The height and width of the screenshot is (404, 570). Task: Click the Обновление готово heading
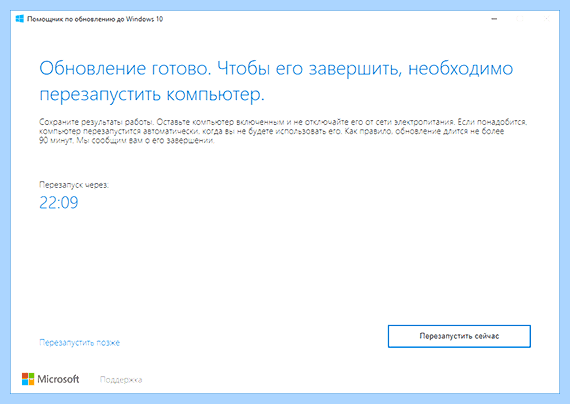[x=276, y=81]
